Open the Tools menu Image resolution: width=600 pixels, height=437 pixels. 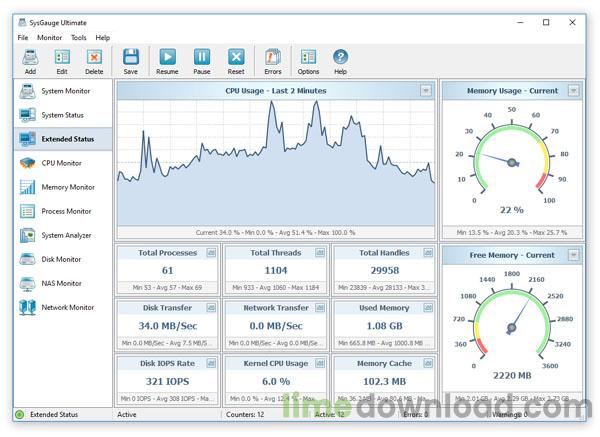tap(79, 37)
